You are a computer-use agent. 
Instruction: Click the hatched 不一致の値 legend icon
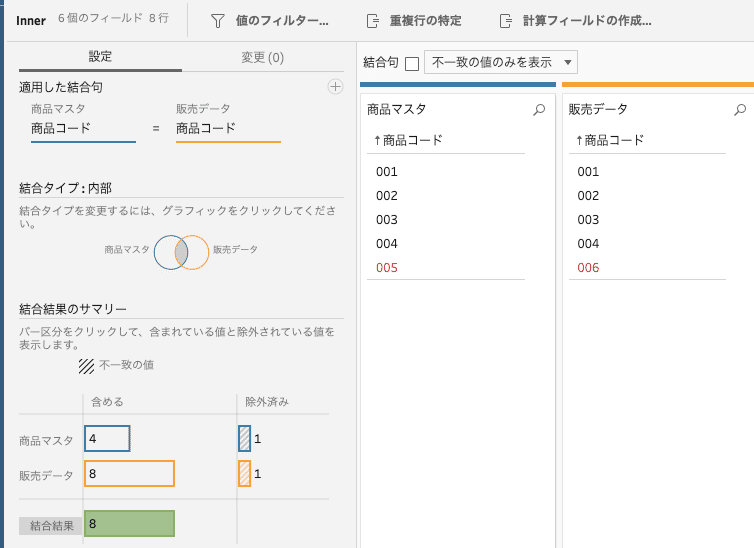click(87, 366)
